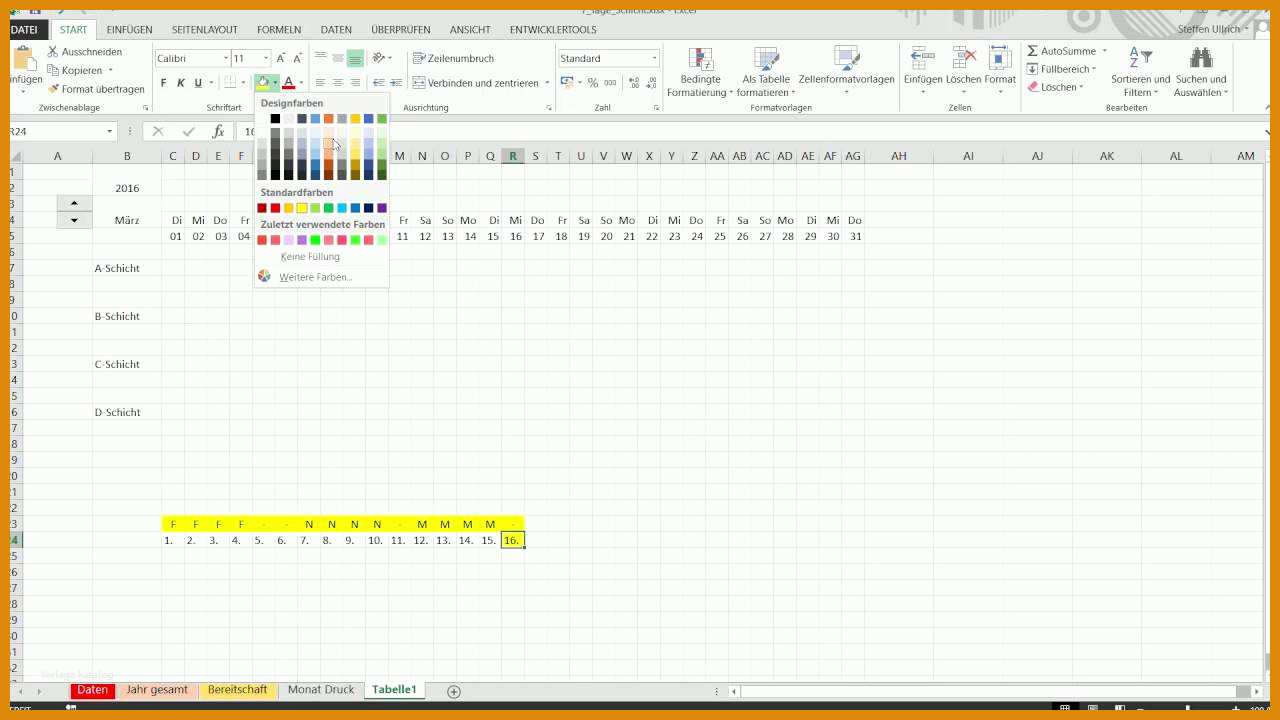Click the horizontal scrollbar right arrow
The height and width of the screenshot is (720, 1280).
click(1257, 691)
